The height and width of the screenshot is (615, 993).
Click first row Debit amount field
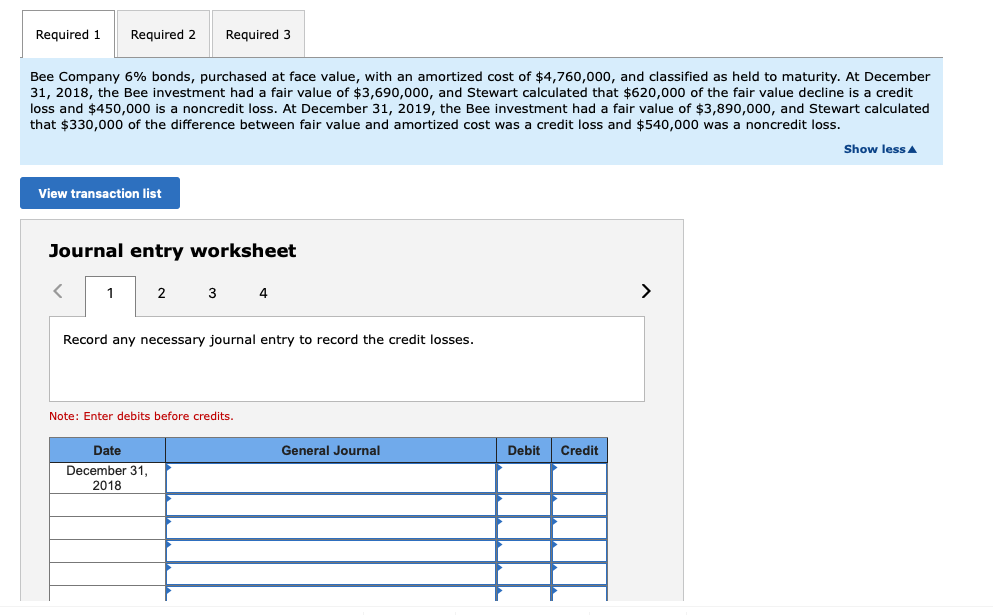[x=524, y=478]
